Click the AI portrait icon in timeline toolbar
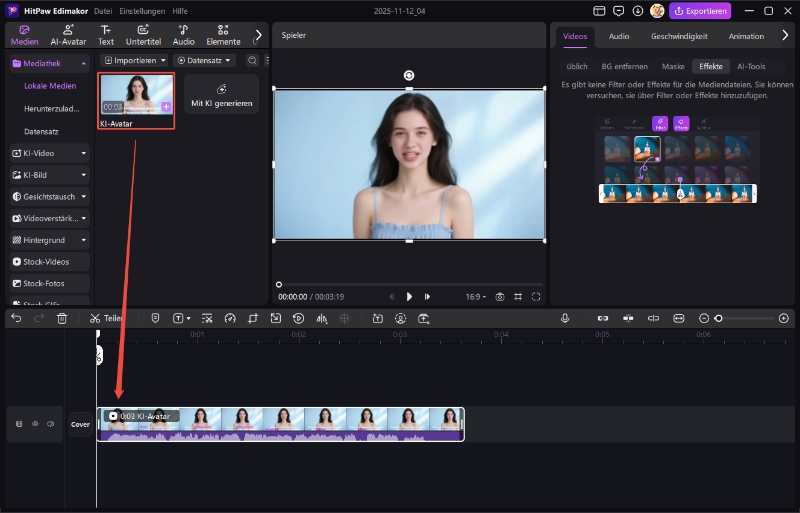 [401, 319]
